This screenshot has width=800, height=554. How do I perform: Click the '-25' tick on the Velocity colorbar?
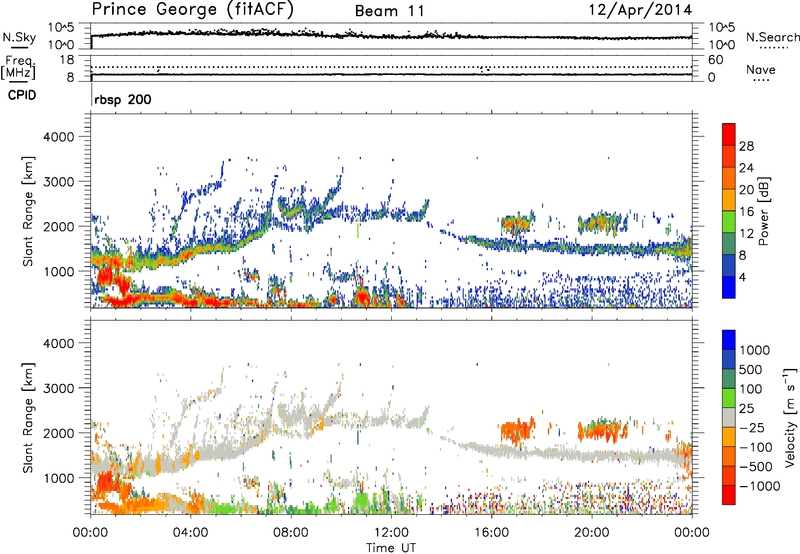[752, 427]
